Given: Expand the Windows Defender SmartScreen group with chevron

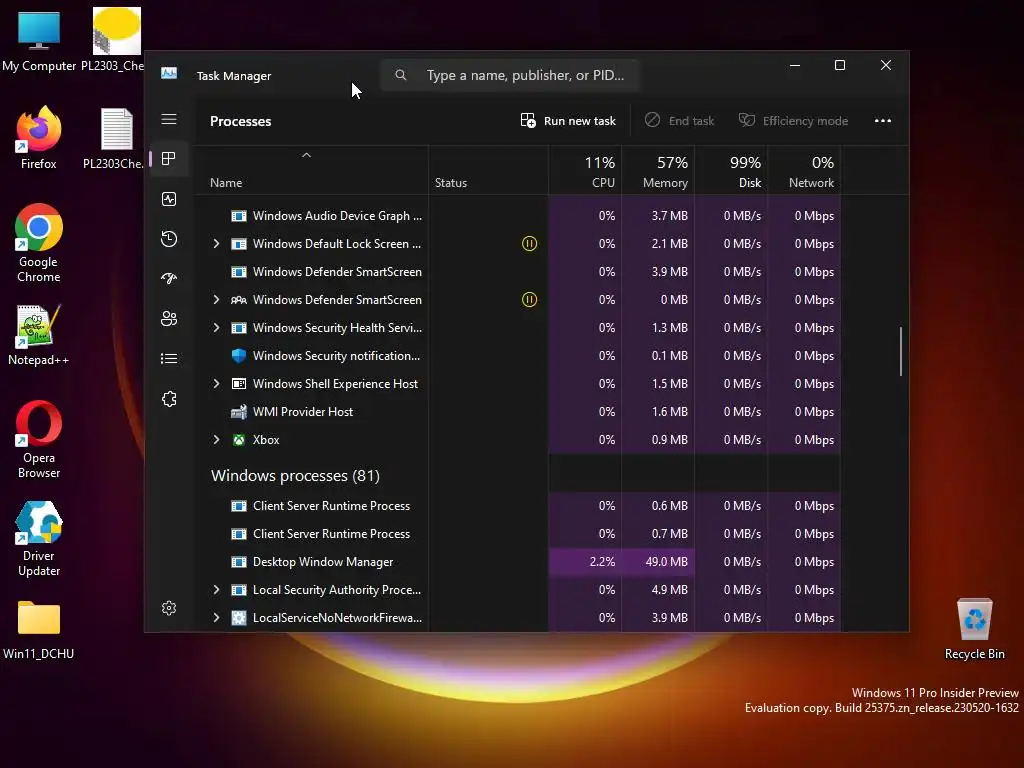Looking at the screenshot, I should pyautogui.click(x=216, y=300).
